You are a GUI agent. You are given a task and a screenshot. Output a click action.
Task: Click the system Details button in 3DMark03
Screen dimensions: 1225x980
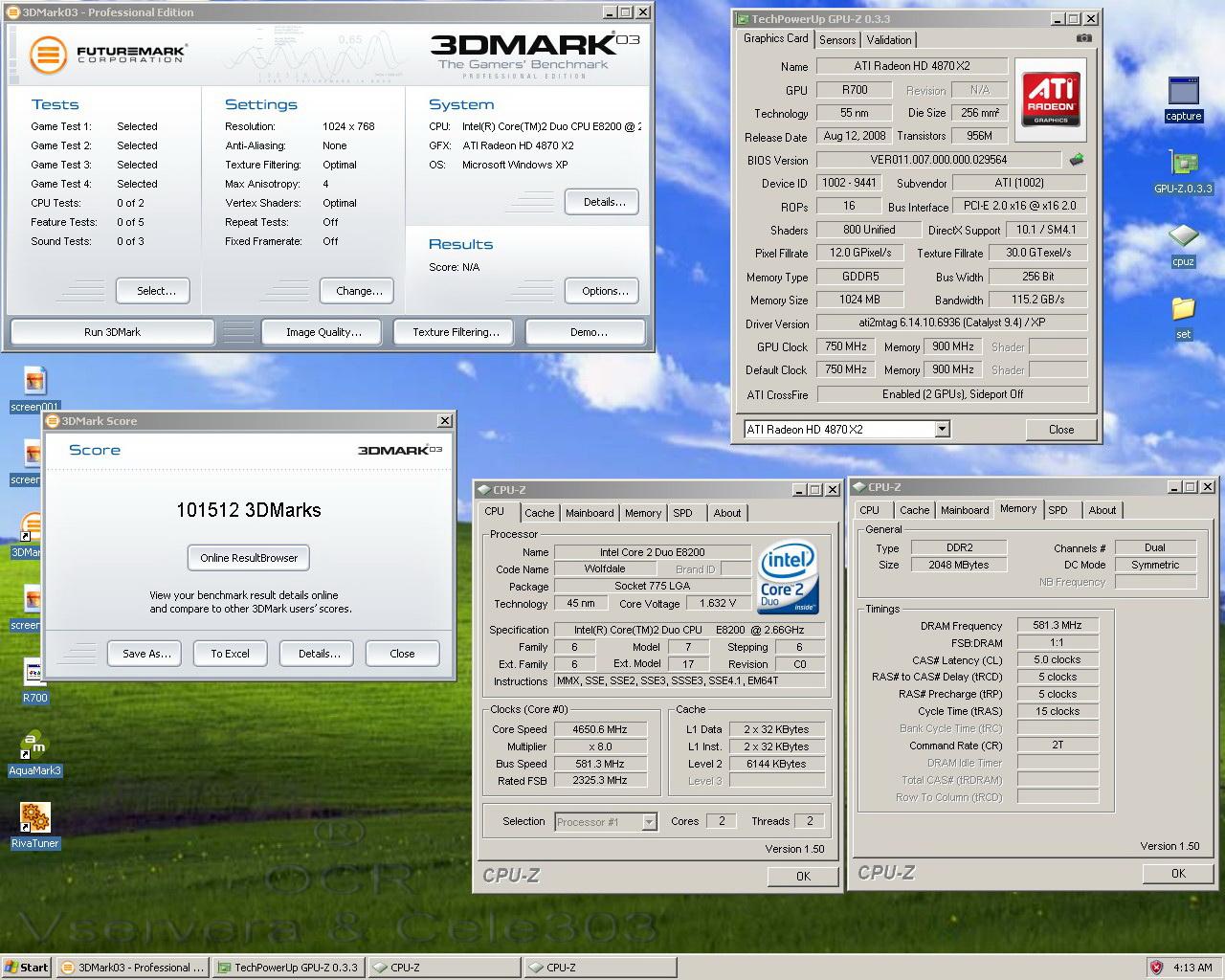601,202
